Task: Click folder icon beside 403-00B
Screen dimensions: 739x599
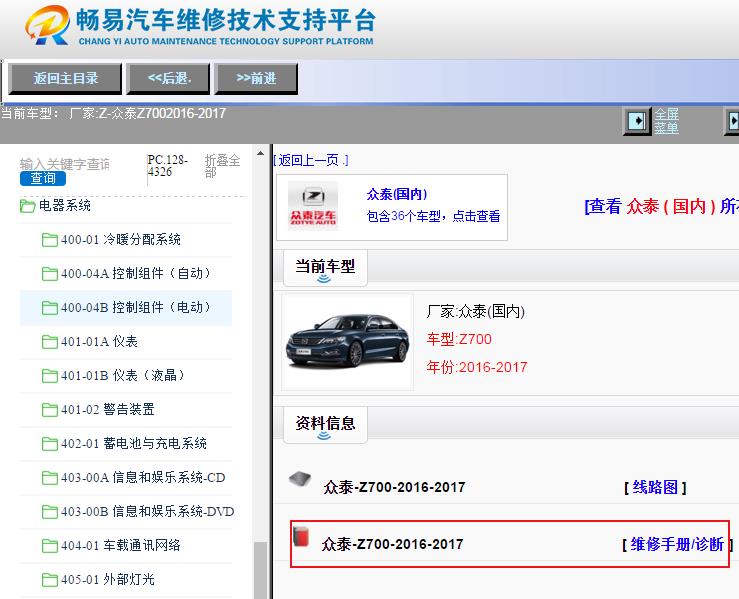Action: (49, 512)
